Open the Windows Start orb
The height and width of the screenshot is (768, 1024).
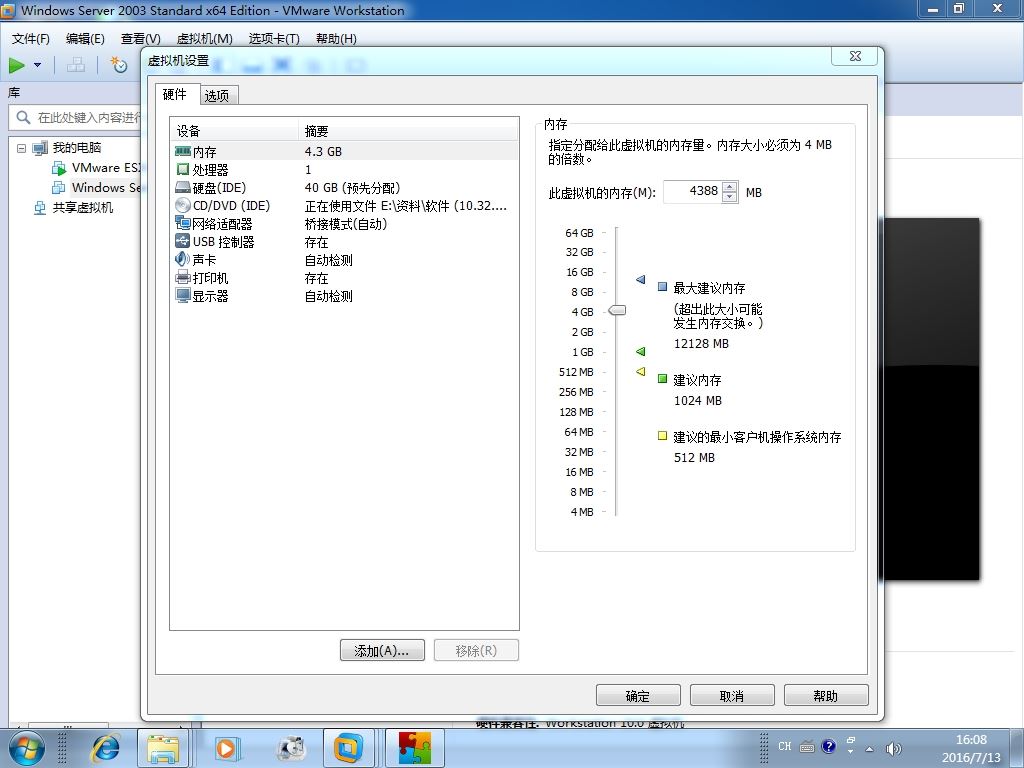click(26, 748)
